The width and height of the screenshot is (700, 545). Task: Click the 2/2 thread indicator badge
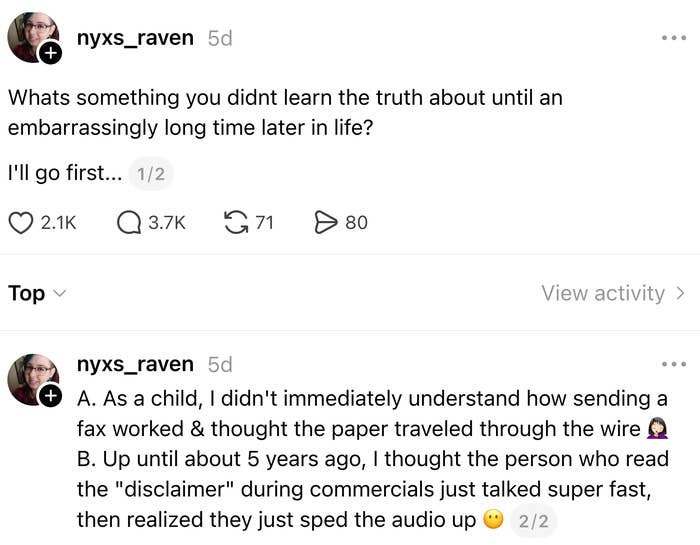pyautogui.click(x=534, y=520)
